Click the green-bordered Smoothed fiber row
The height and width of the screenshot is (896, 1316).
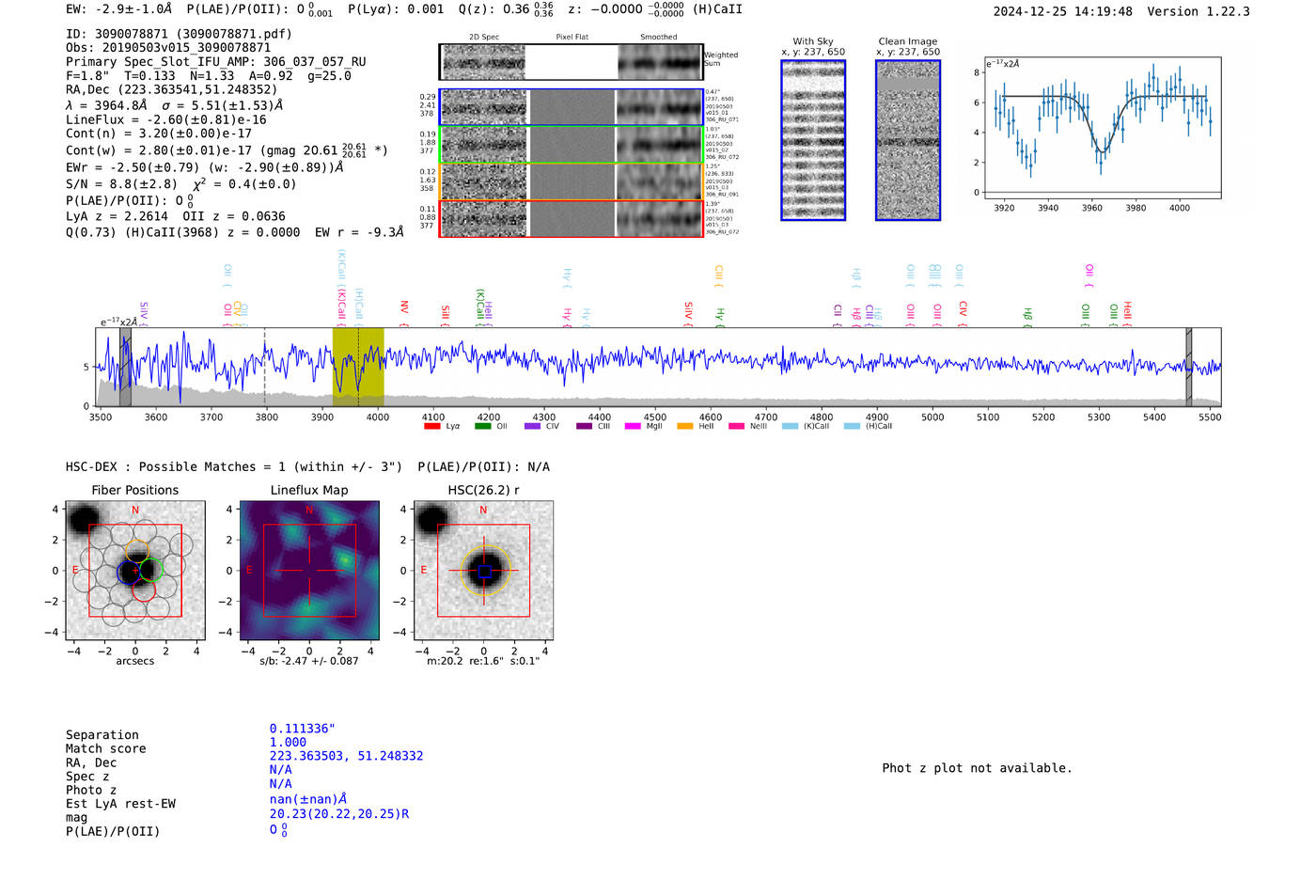[660, 145]
